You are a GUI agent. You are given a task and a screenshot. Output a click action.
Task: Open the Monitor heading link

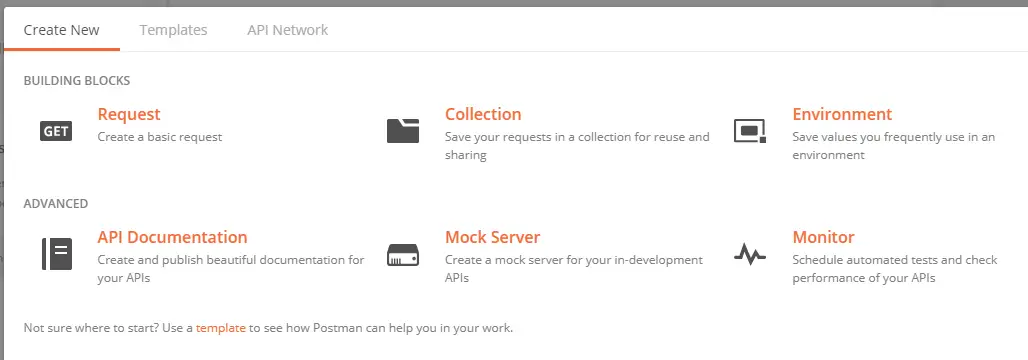point(823,237)
